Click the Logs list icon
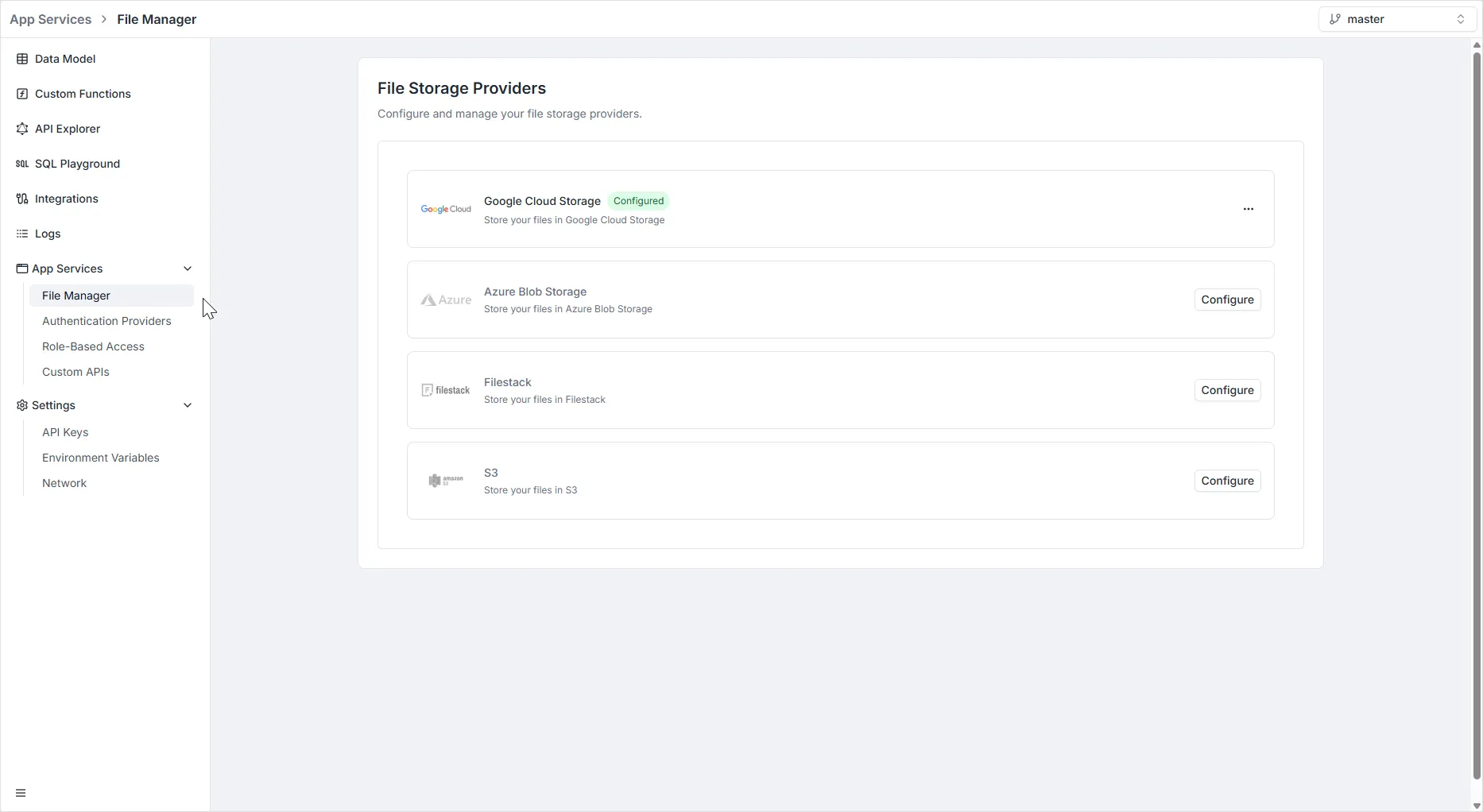This screenshot has height=812, width=1483. (22, 234)
